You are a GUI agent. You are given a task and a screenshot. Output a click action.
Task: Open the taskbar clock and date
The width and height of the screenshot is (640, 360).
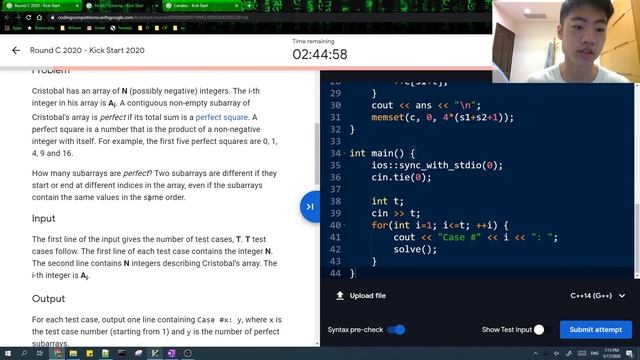tap(611, 353)
